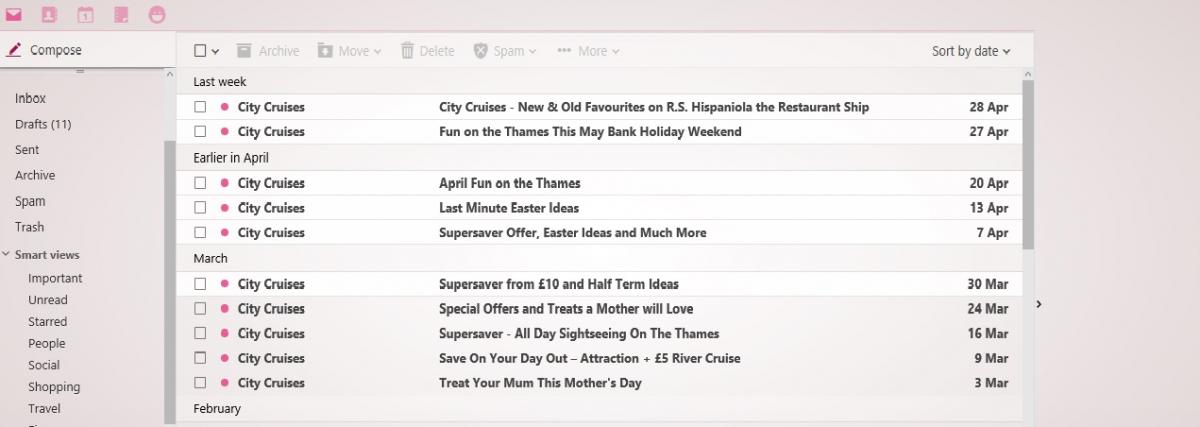This screenshot has width=1200, height=427.
Task: Open the Inbox folder
Action: [x=30, y=98]
